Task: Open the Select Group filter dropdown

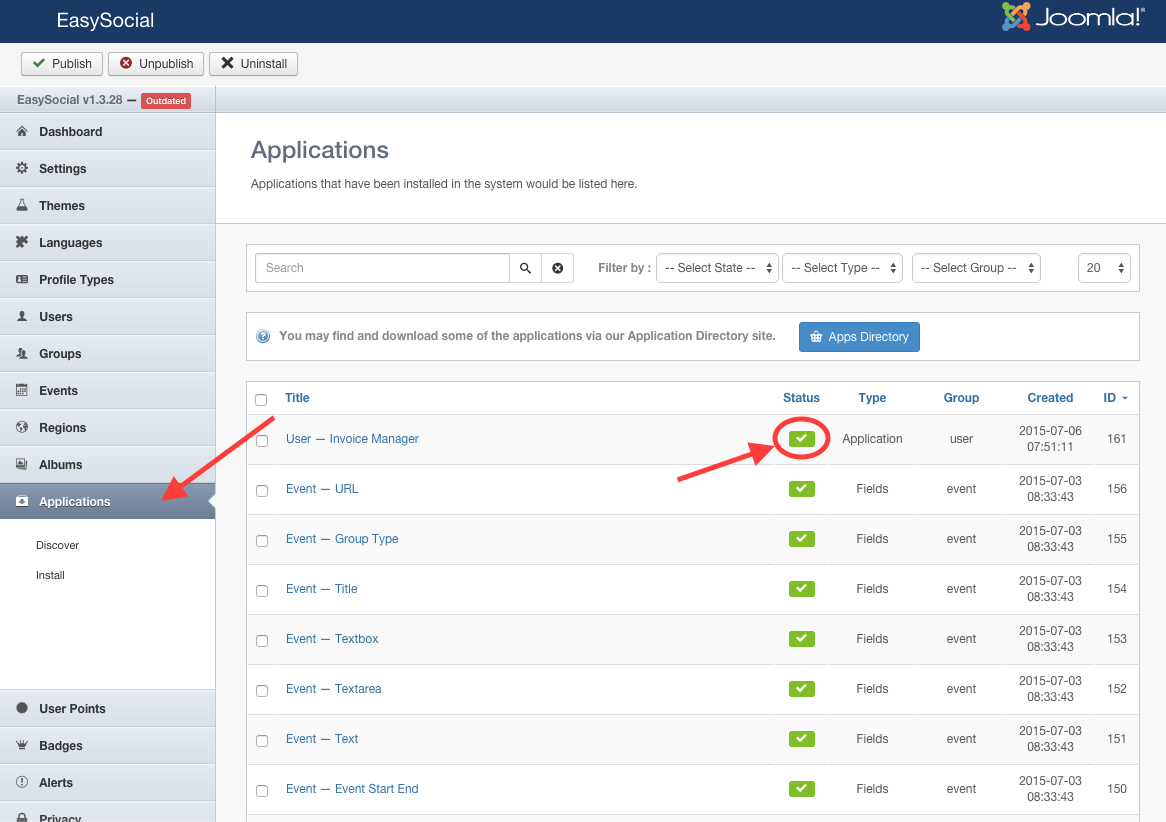Action: click(x=976, y=268)
